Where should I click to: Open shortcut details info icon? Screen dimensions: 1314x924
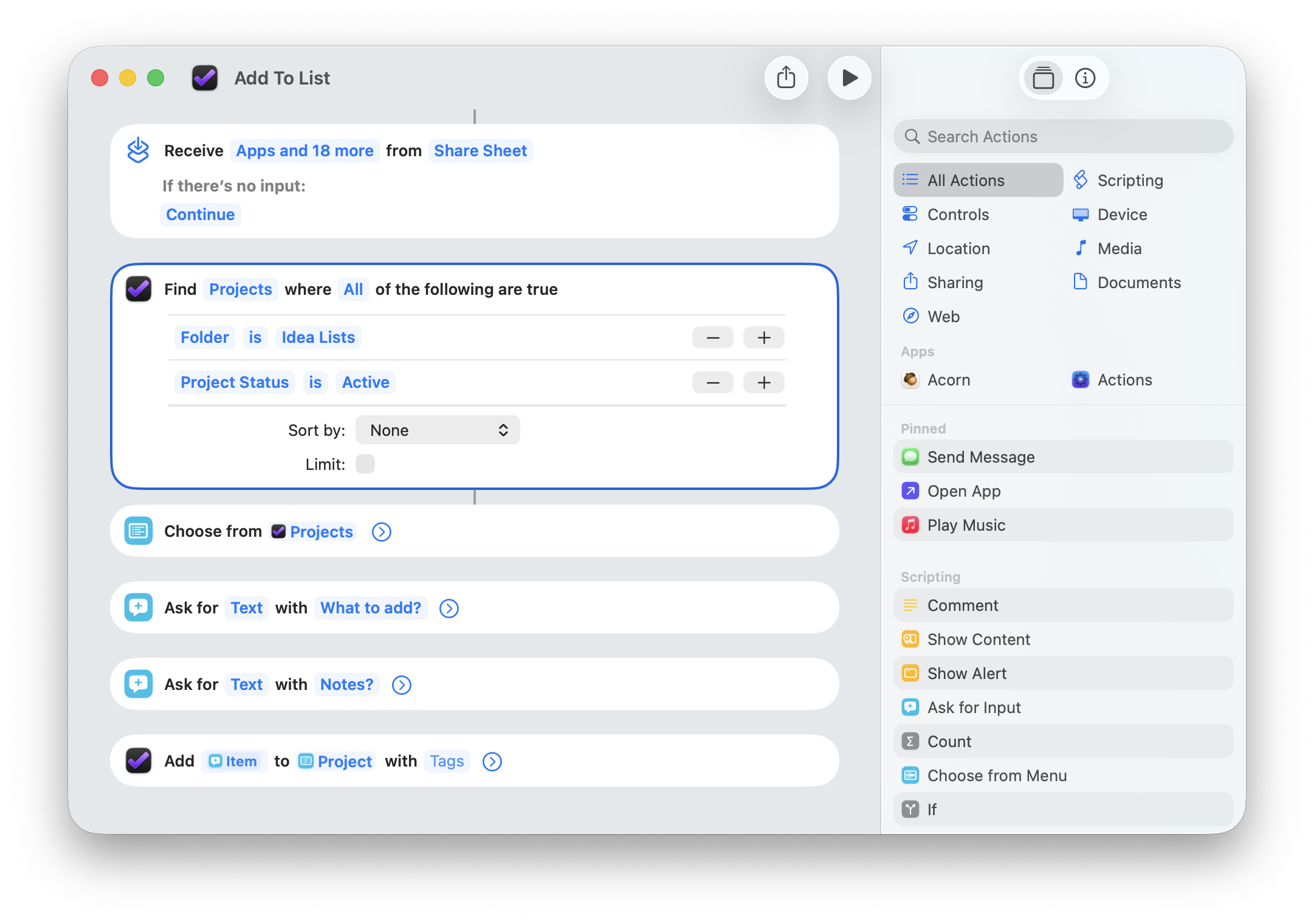[1085, 78]
